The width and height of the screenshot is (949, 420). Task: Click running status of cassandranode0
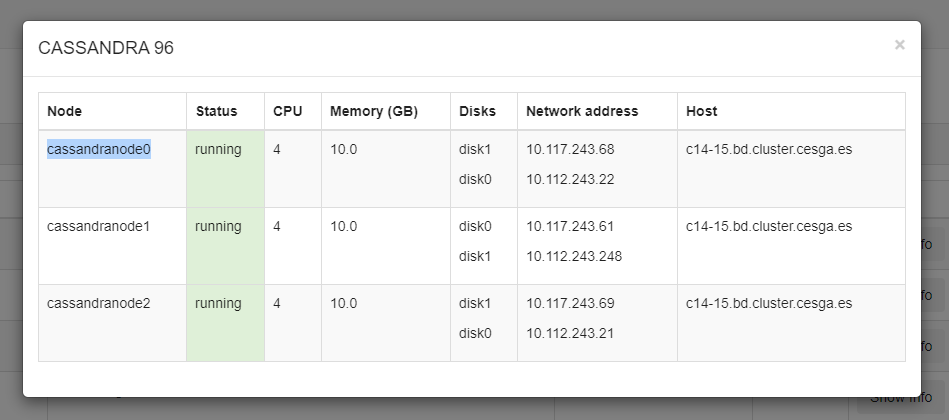[218, 149]
